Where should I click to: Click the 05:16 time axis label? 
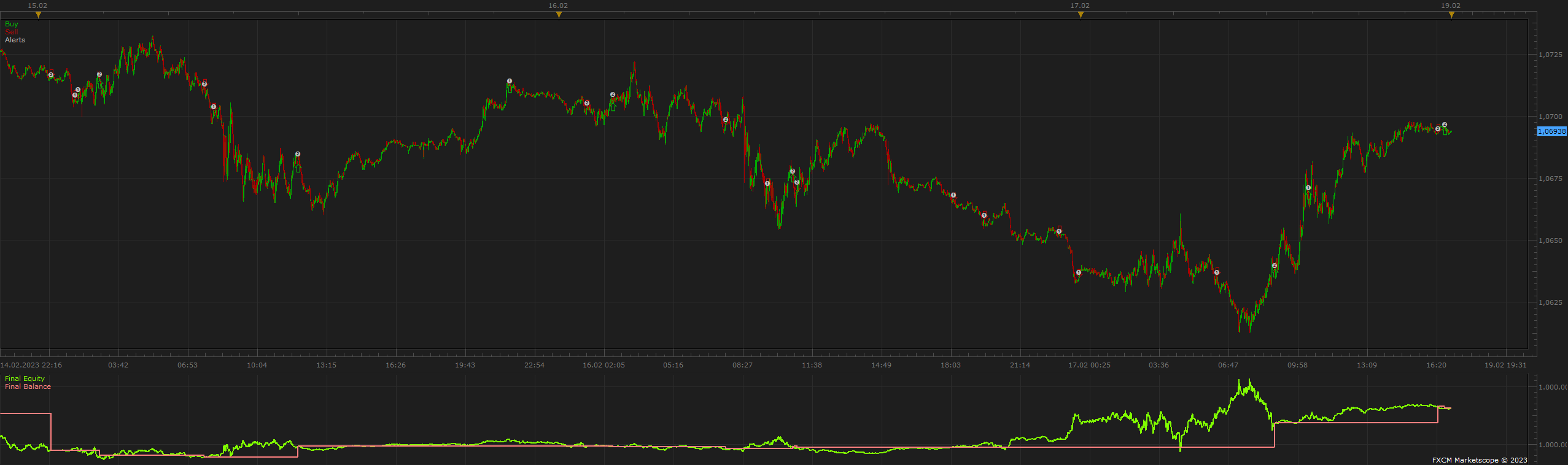673,365
